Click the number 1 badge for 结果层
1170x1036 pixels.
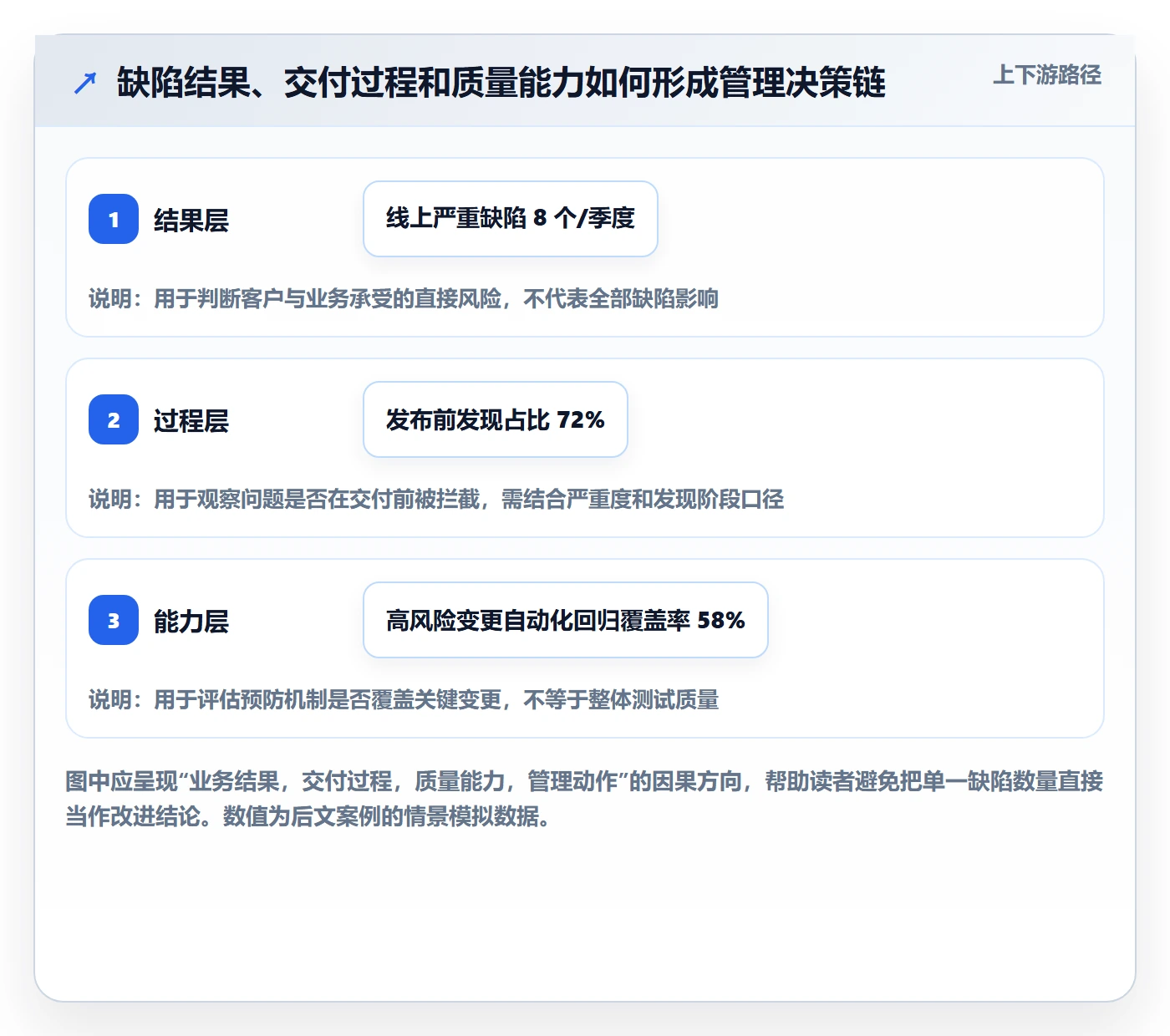[114, 219]
